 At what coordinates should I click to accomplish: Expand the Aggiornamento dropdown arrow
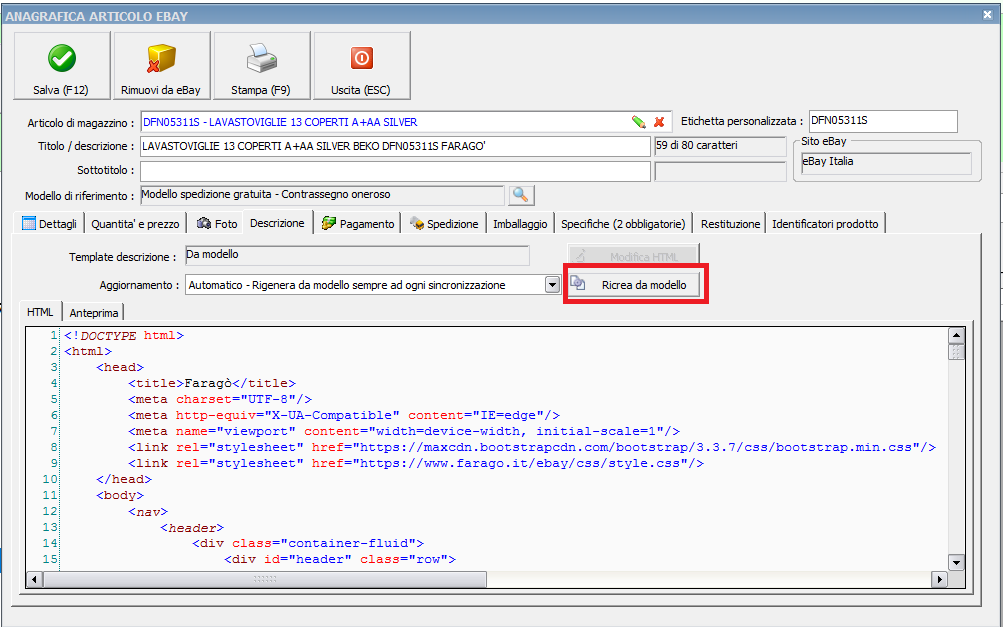[551, 285]
